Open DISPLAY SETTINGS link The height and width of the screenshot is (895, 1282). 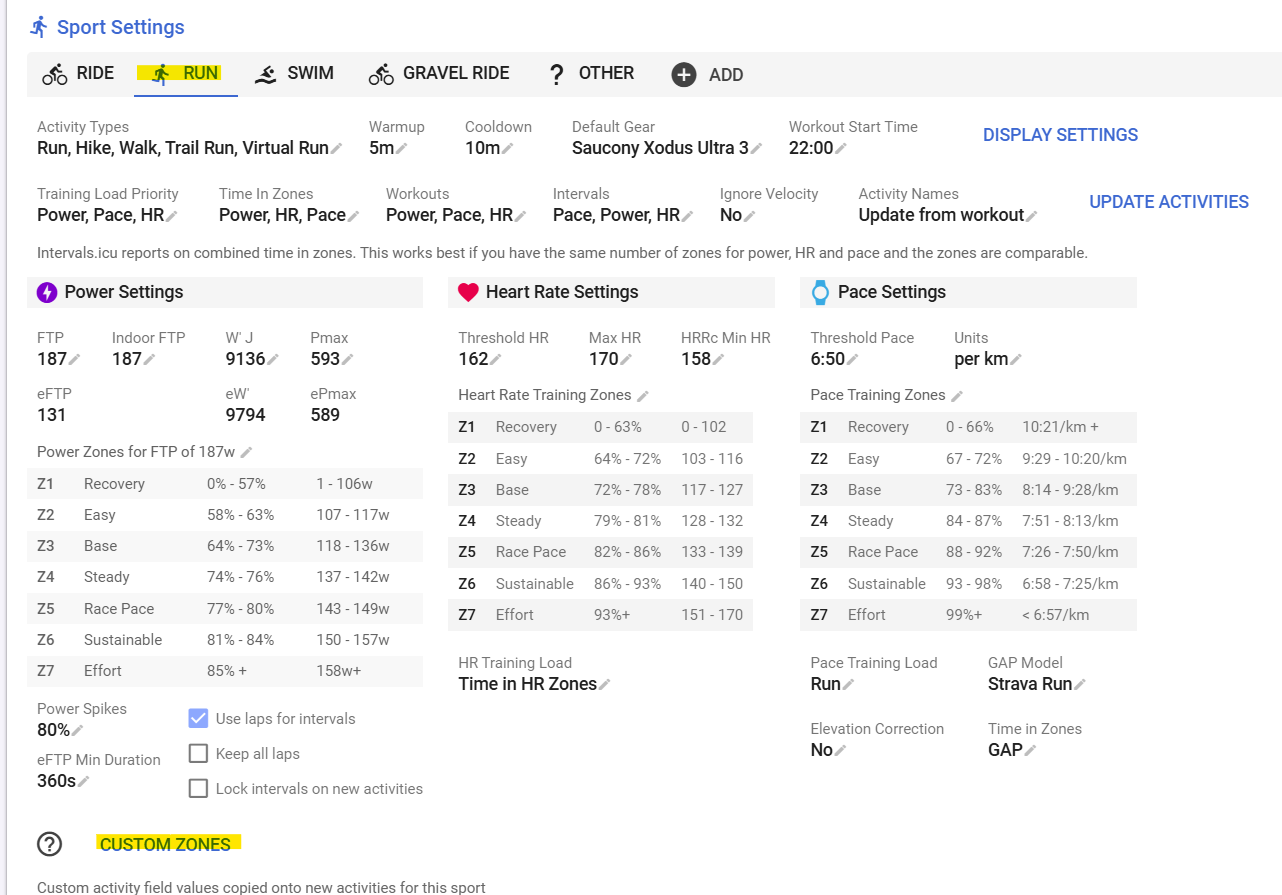coord(1060,135)
